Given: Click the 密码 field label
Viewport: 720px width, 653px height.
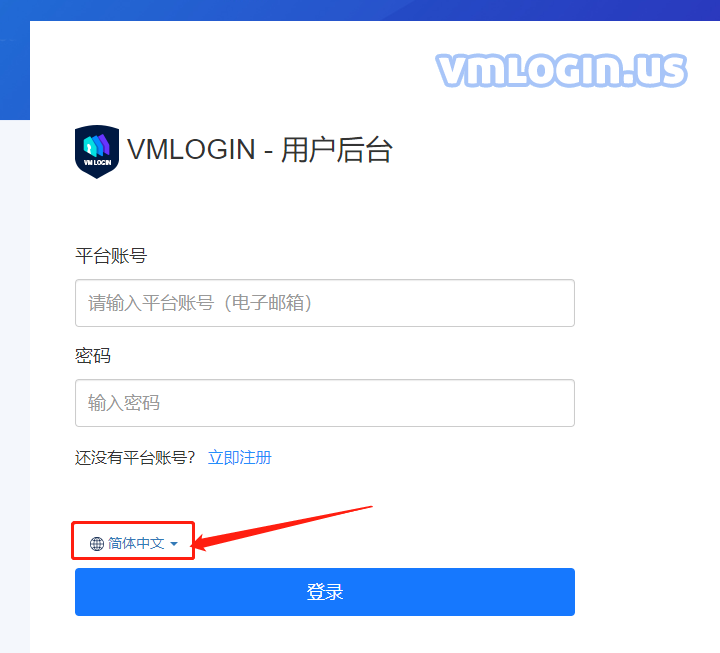Looking at the screenshot, I should click(93, 355).
